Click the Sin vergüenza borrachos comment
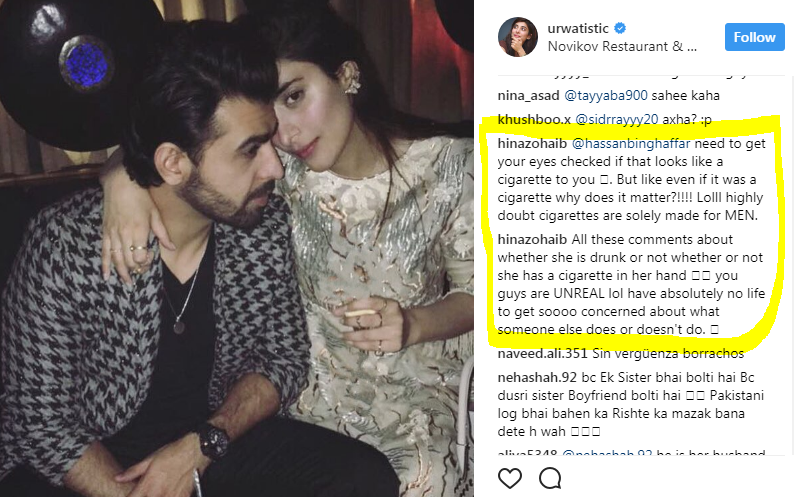794x497 pixels. tap(668, 354)
